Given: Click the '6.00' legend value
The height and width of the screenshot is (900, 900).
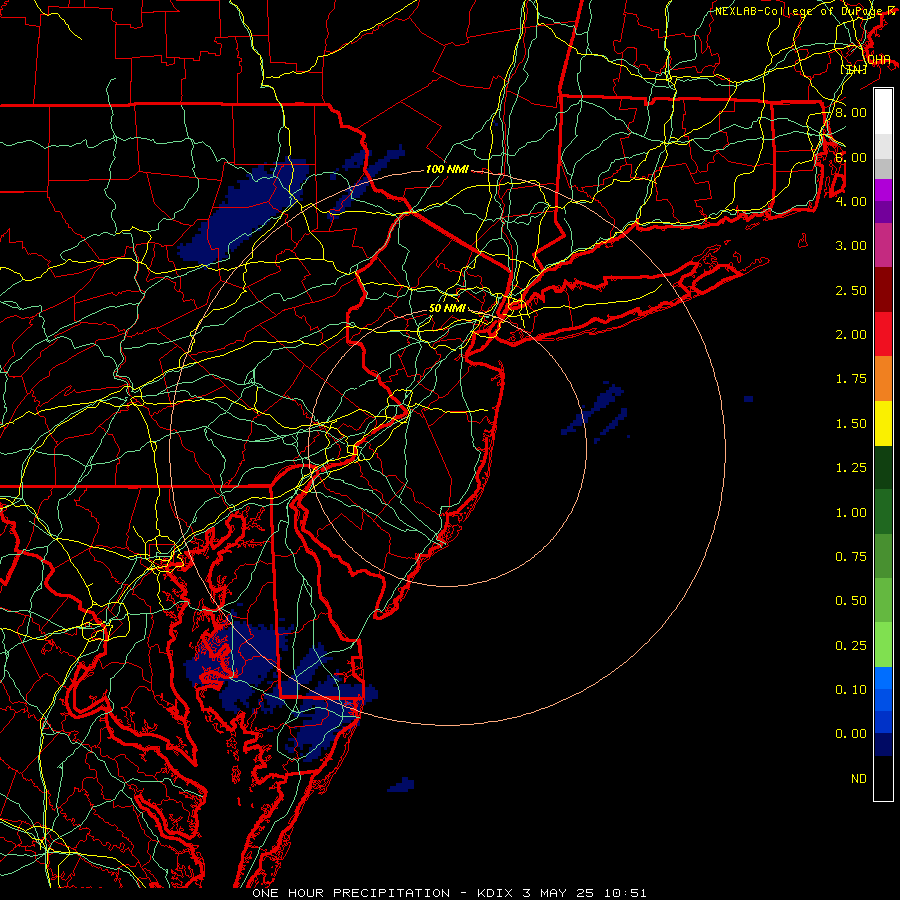Looking at the screenshot, I should coord(851,157).
